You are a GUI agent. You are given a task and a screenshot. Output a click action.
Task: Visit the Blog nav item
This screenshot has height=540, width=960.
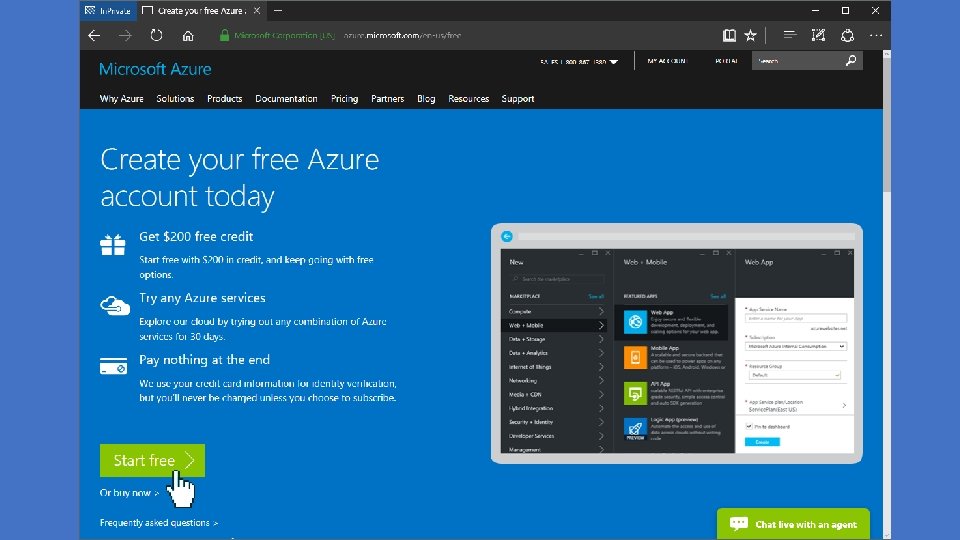(426, 99)
